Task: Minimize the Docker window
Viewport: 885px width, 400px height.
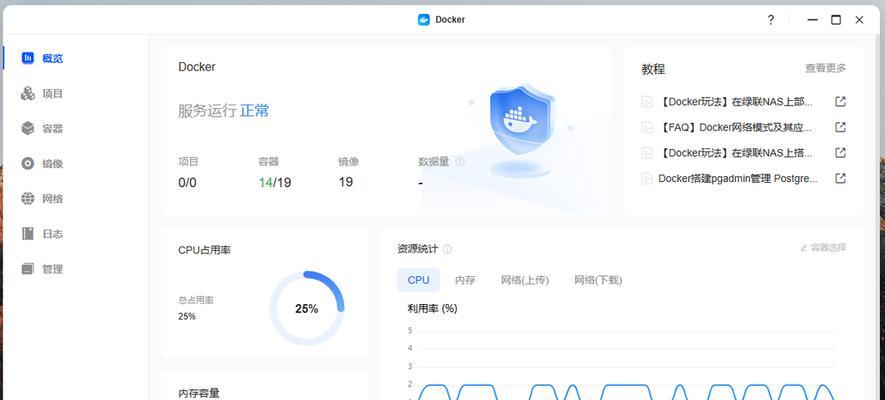Action: [x=813, y=20]
